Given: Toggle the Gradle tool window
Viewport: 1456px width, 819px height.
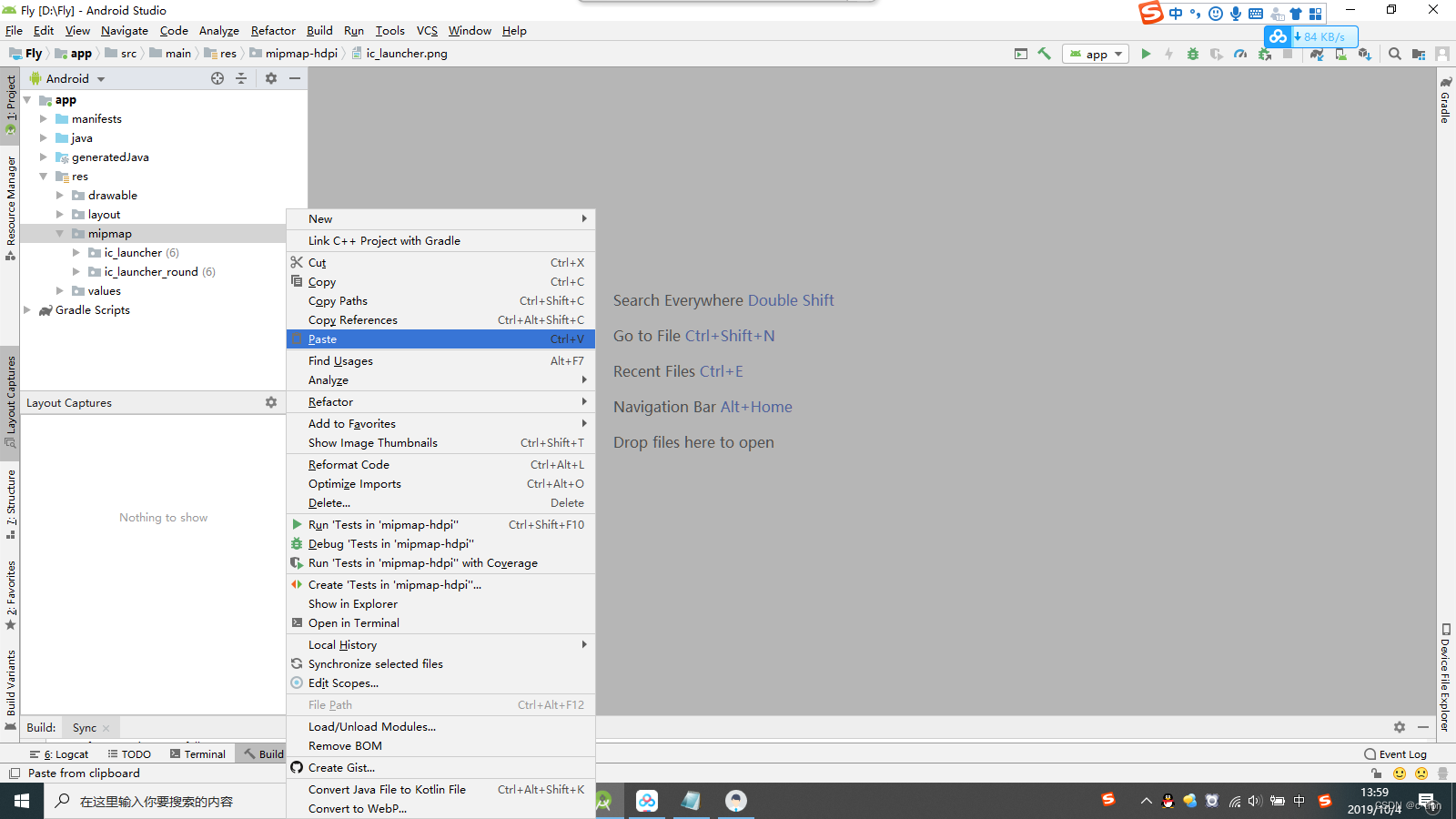Looking at the screenshot, I should tap(1445, 100).
